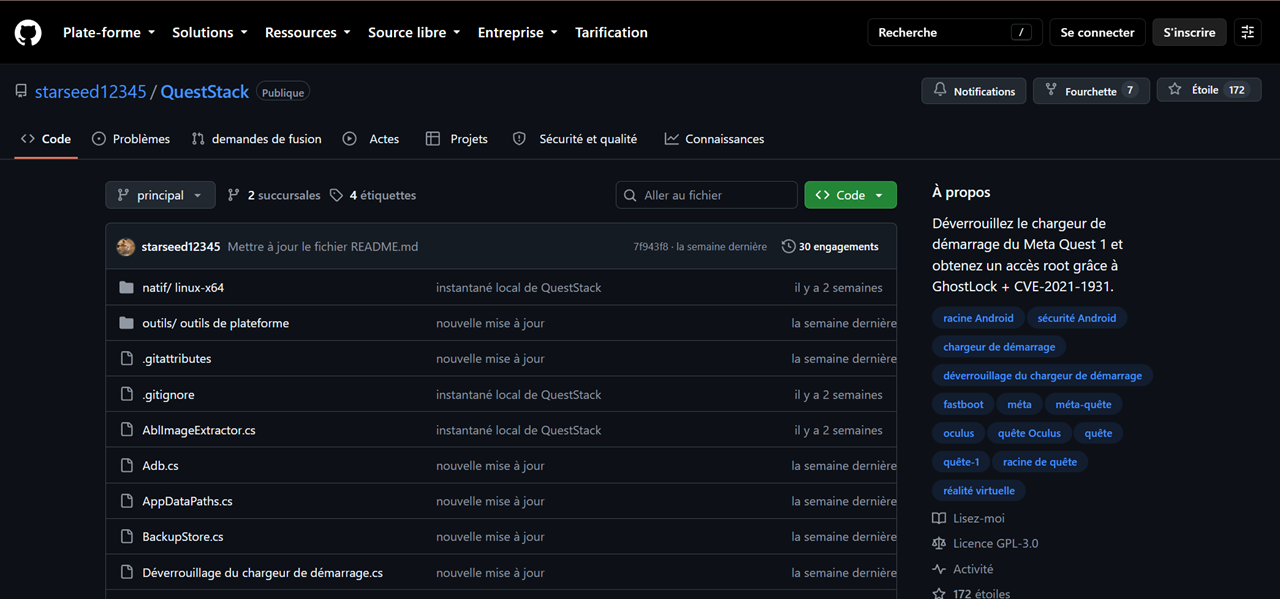
Task: Click the book icon beside Lisez-moi
Action: 939,518
